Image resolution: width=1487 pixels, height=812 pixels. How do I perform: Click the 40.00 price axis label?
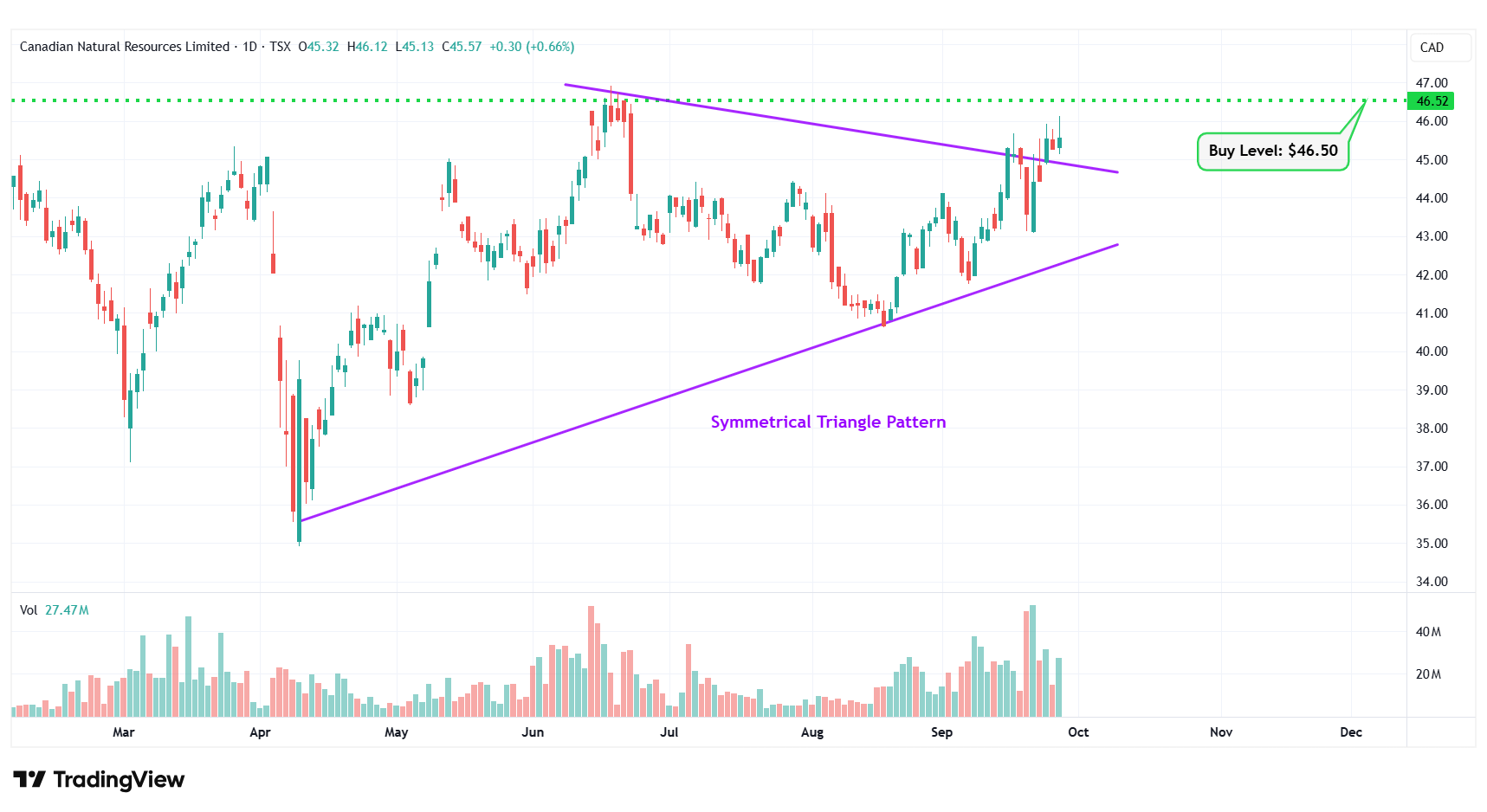1431,351
